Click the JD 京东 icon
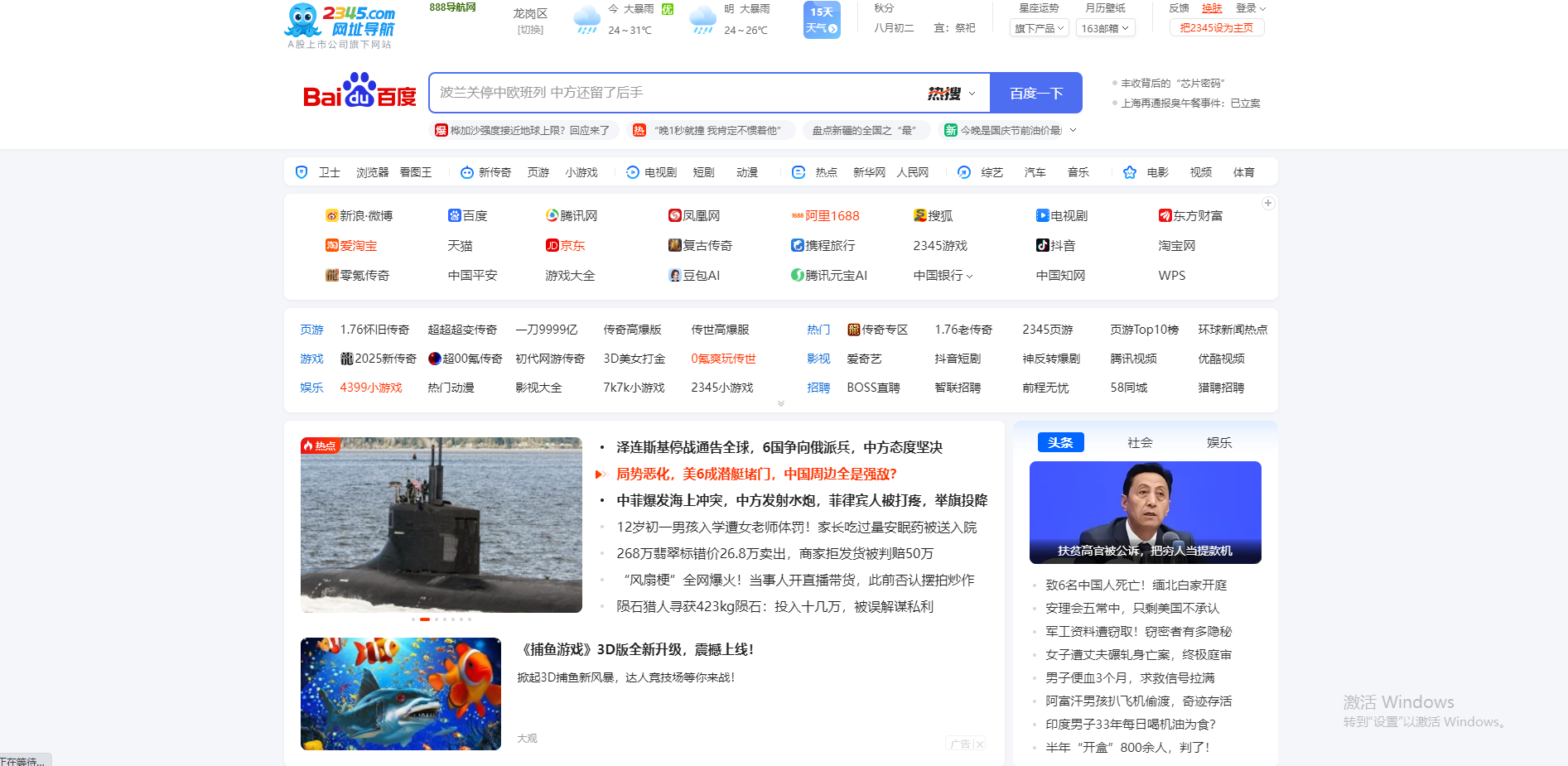1568x766 pixels. 552,245
